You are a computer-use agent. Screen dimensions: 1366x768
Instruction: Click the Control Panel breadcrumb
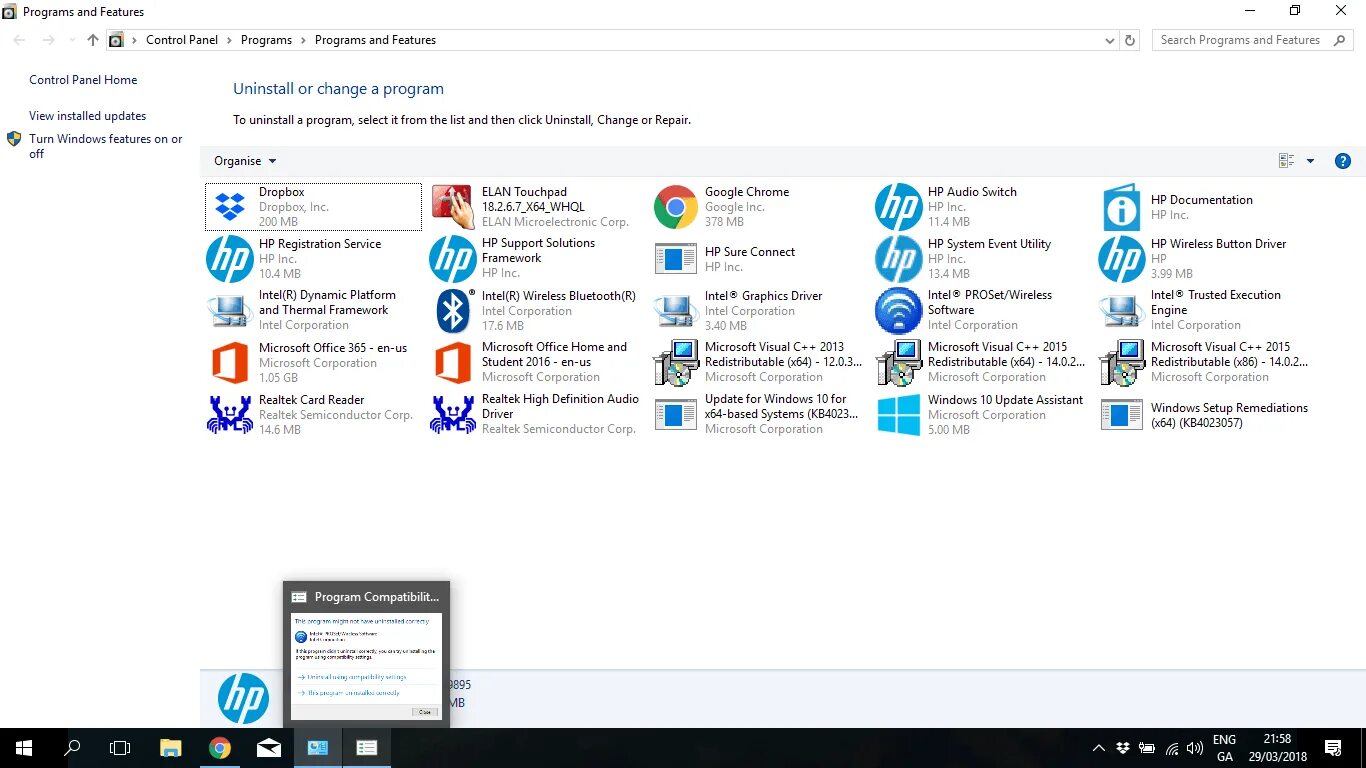click(182, 40)
